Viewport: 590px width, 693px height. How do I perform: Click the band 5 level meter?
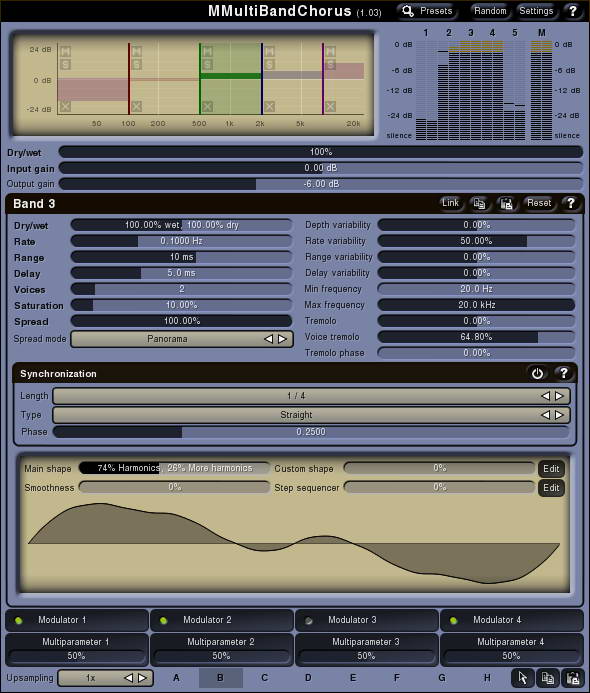click(x=514, y=91)
